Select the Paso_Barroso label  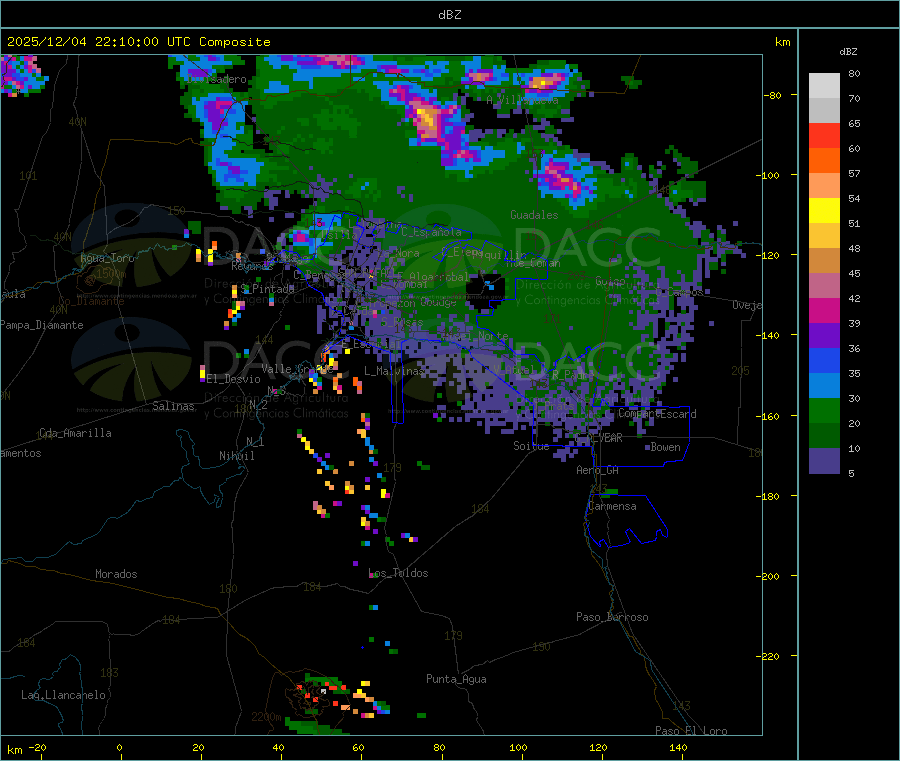612,617
